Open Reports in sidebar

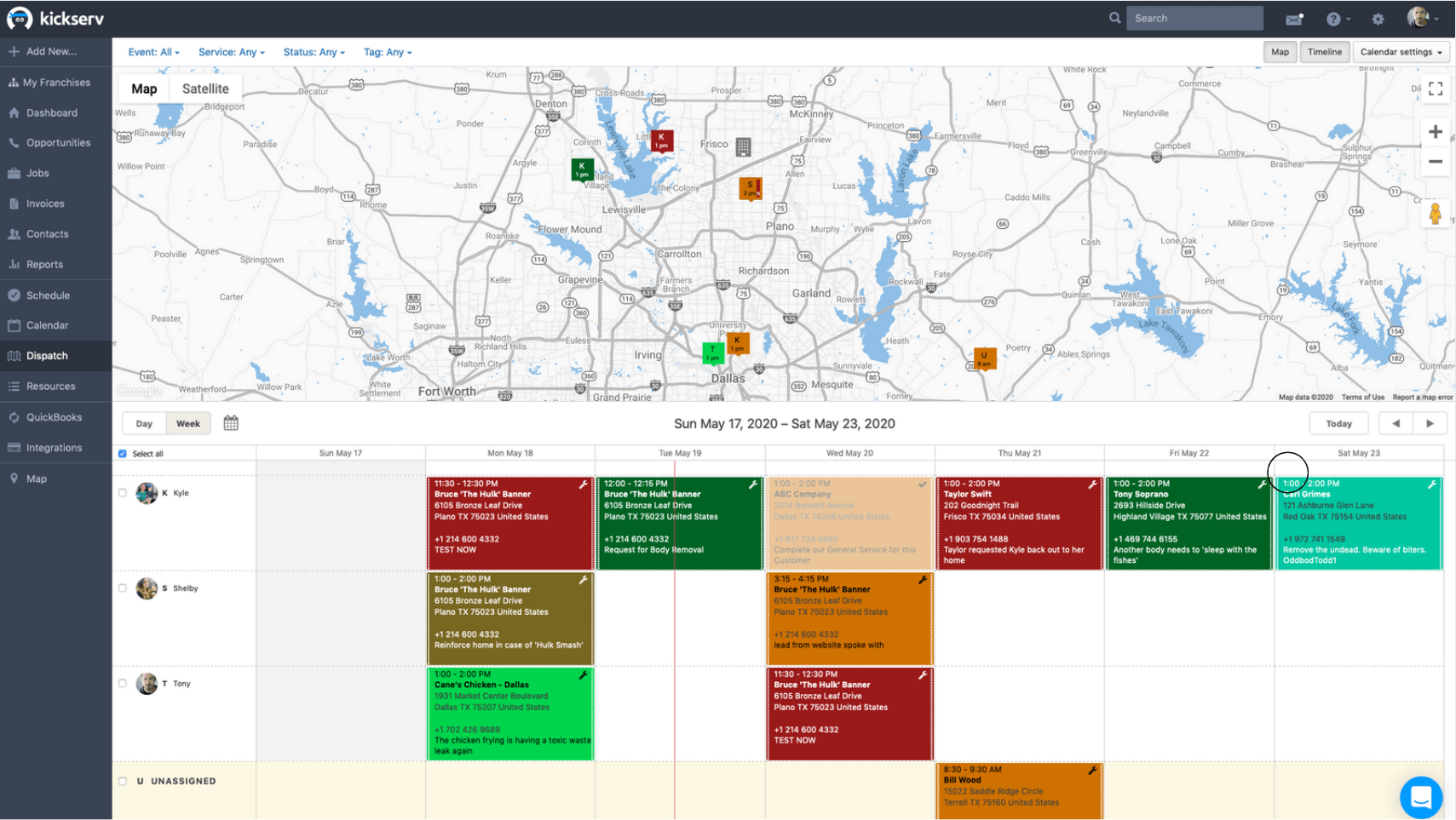tap(56, 265)
